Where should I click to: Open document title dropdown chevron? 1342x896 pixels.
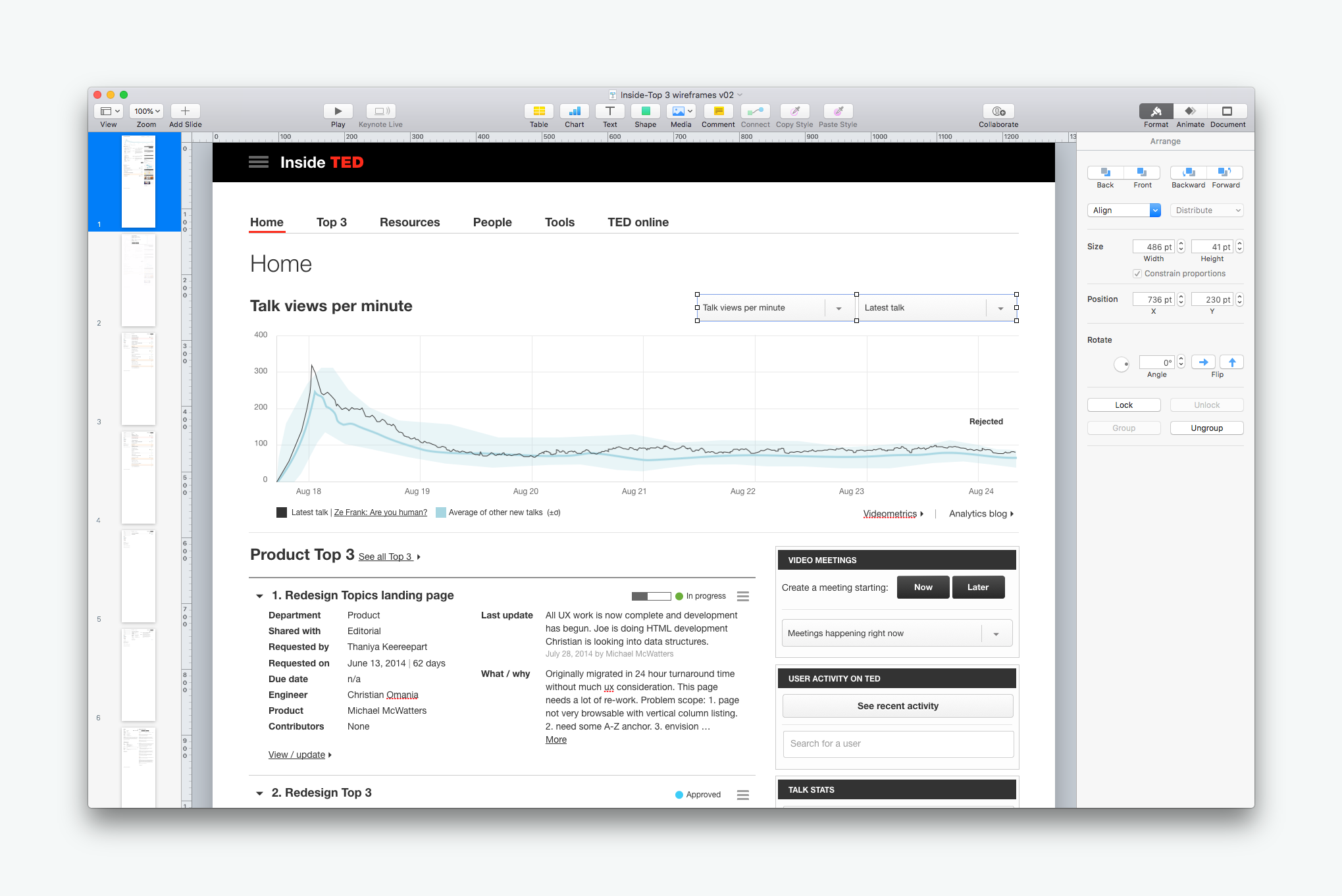(x=740, y=95)
